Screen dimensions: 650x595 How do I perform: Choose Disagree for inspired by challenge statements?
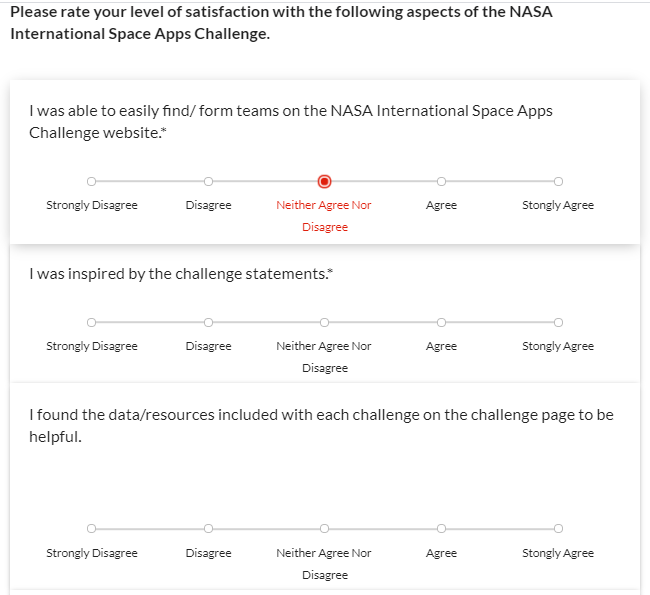[x=208, y=323]
